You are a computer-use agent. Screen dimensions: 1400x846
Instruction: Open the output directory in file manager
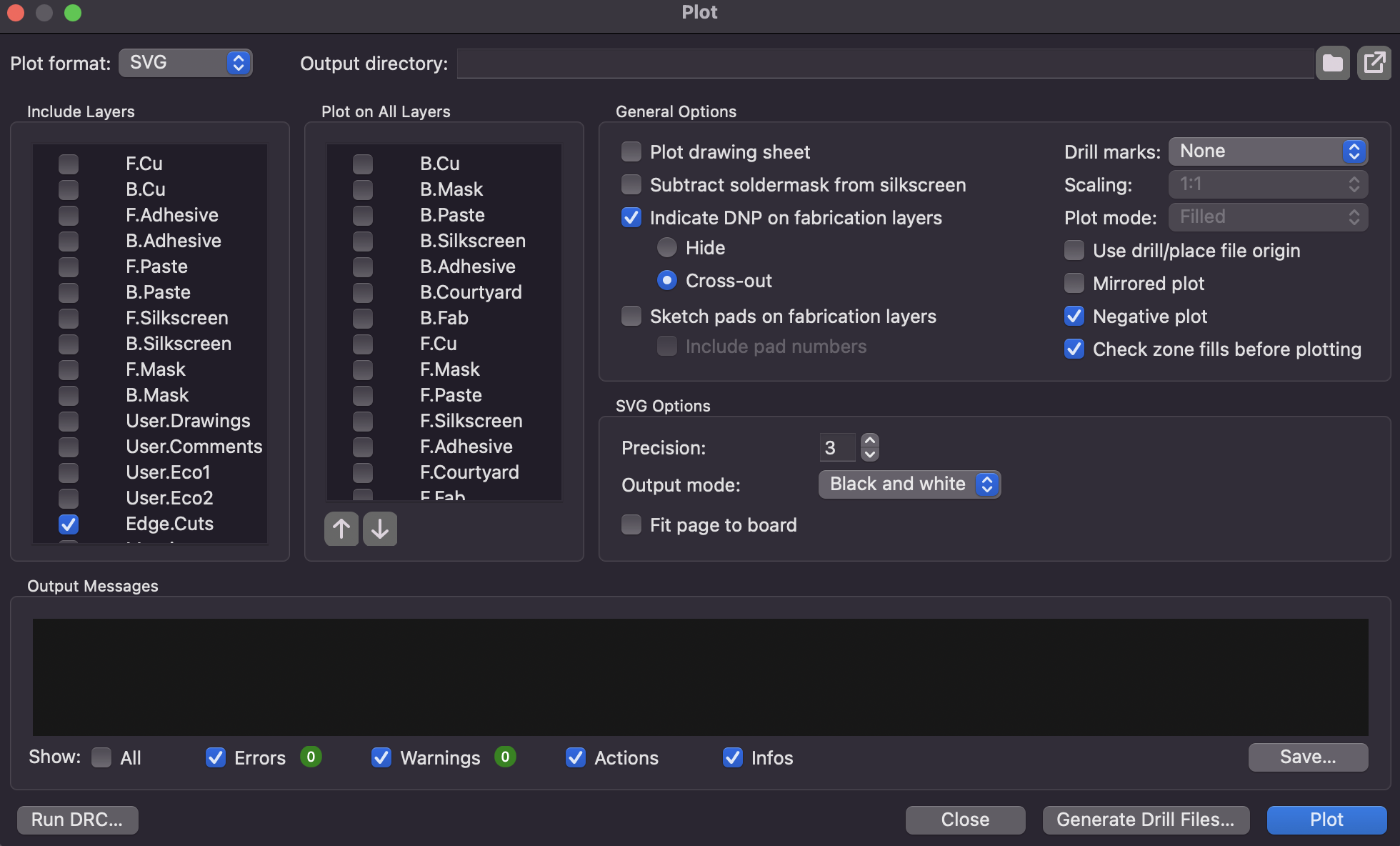click(x=1374, y=63)
